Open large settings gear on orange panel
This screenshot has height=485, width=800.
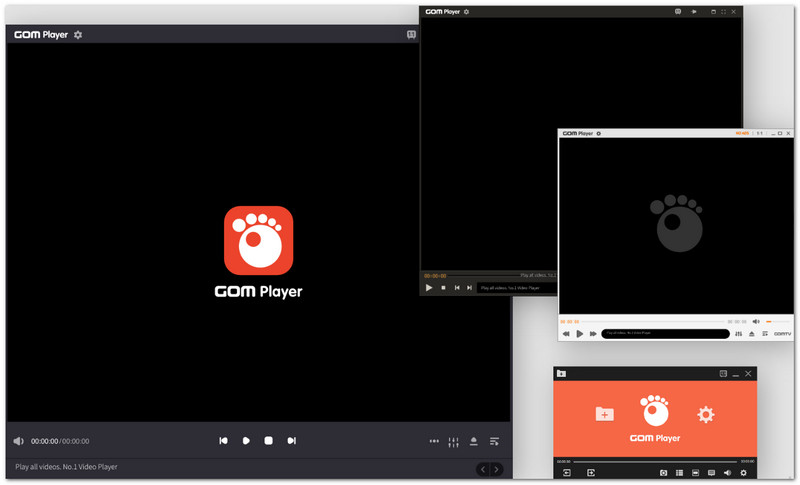click(706, 414)
